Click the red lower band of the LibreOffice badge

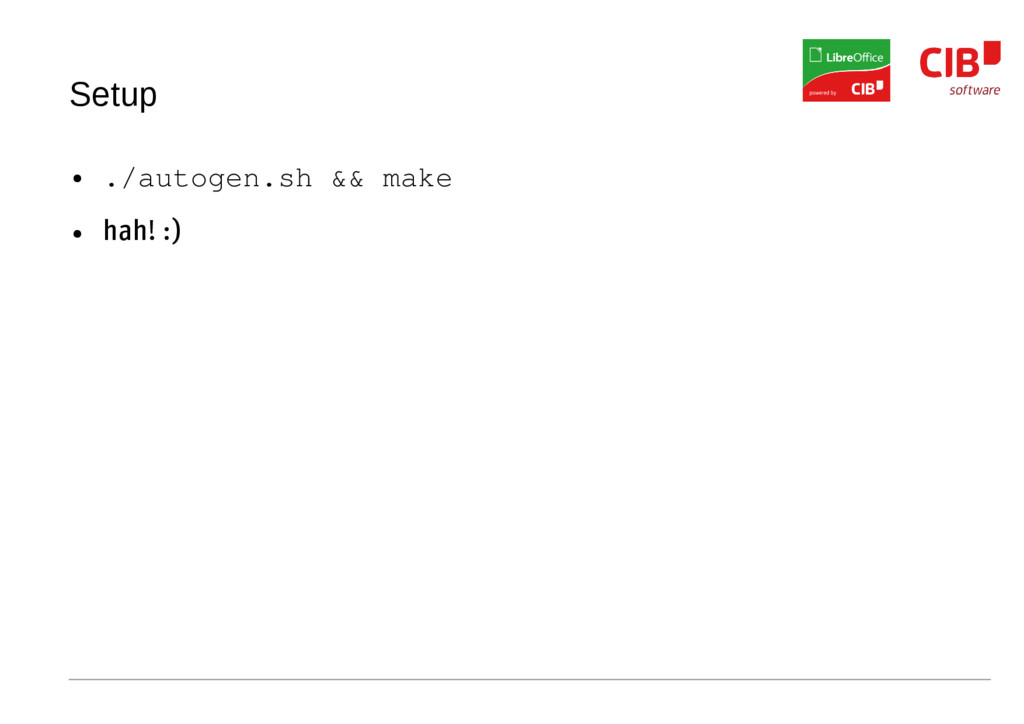click(846, 87)
